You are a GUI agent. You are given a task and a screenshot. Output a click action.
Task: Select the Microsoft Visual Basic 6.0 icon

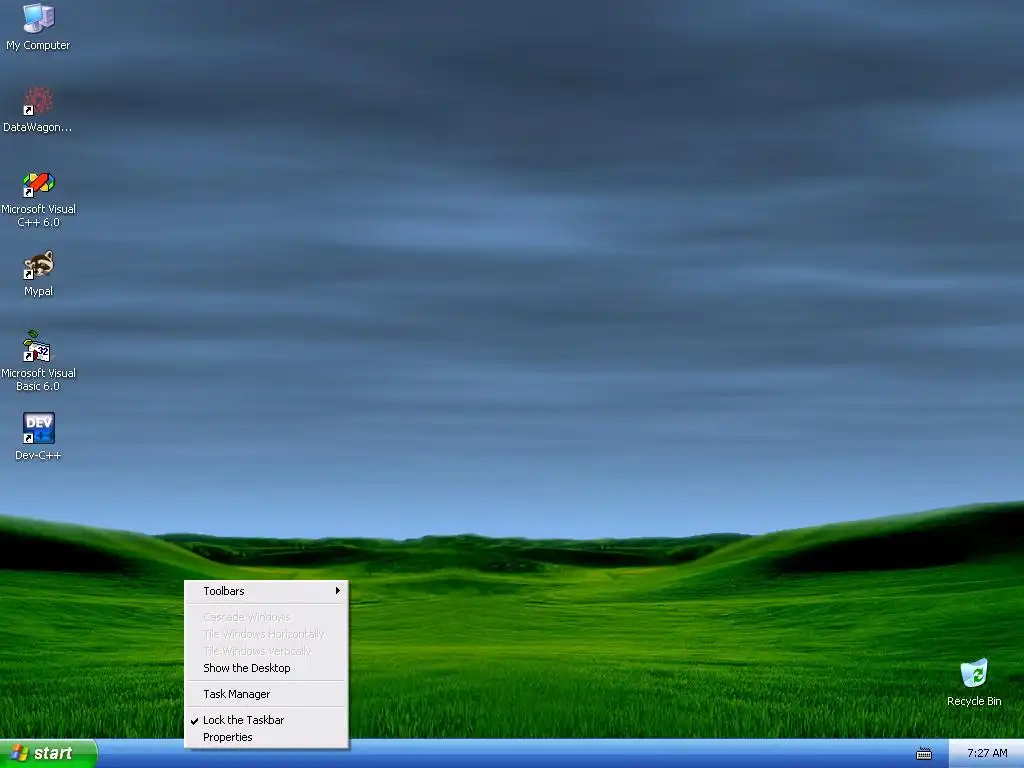[37, 347]
